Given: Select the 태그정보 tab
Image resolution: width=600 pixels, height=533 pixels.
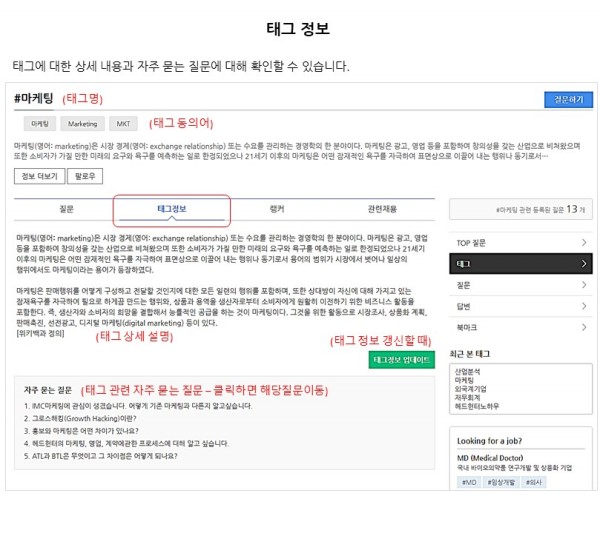Looking at the screenshot, I should coord(171,209).
